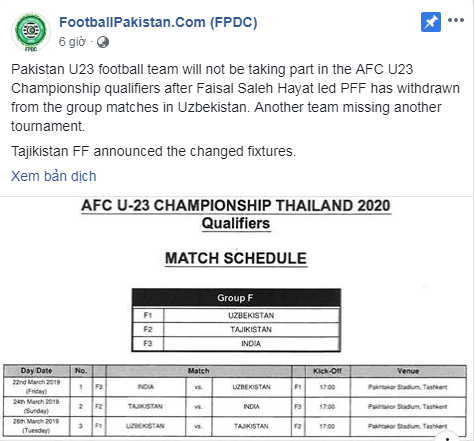Click the partially visible round button at bottom right
Image resolution: width=475 pixels, height=441 pixels.
447,436
